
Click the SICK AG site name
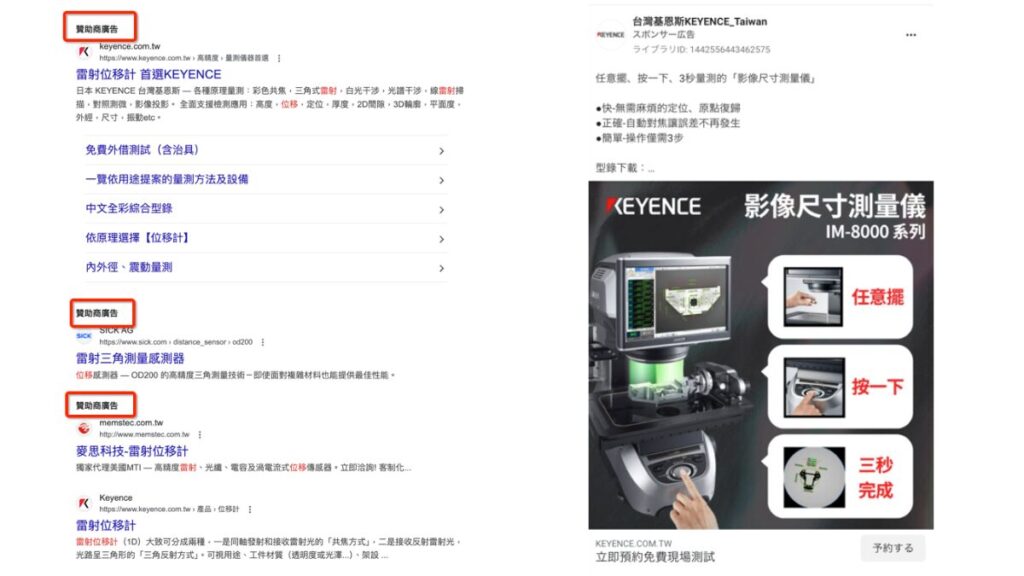point(116,330)
